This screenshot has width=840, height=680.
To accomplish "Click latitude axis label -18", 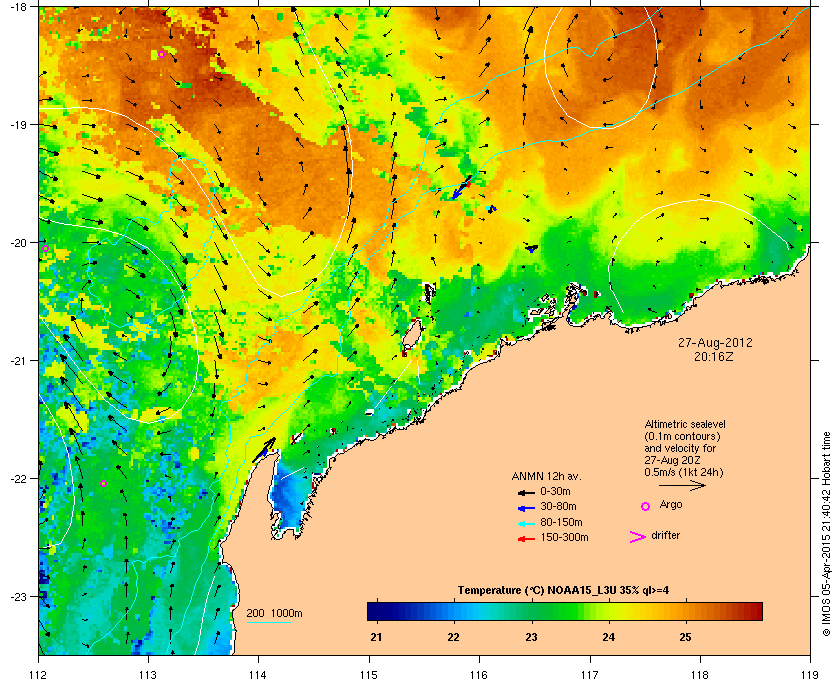I will pos(18,6).
